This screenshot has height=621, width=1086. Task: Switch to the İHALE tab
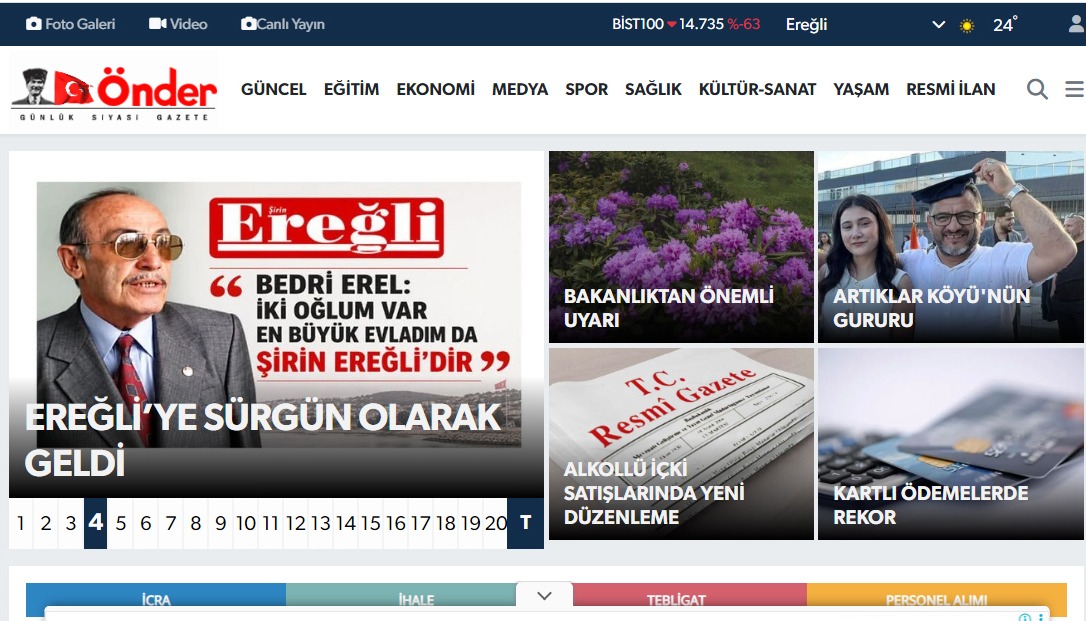(416, 599)
